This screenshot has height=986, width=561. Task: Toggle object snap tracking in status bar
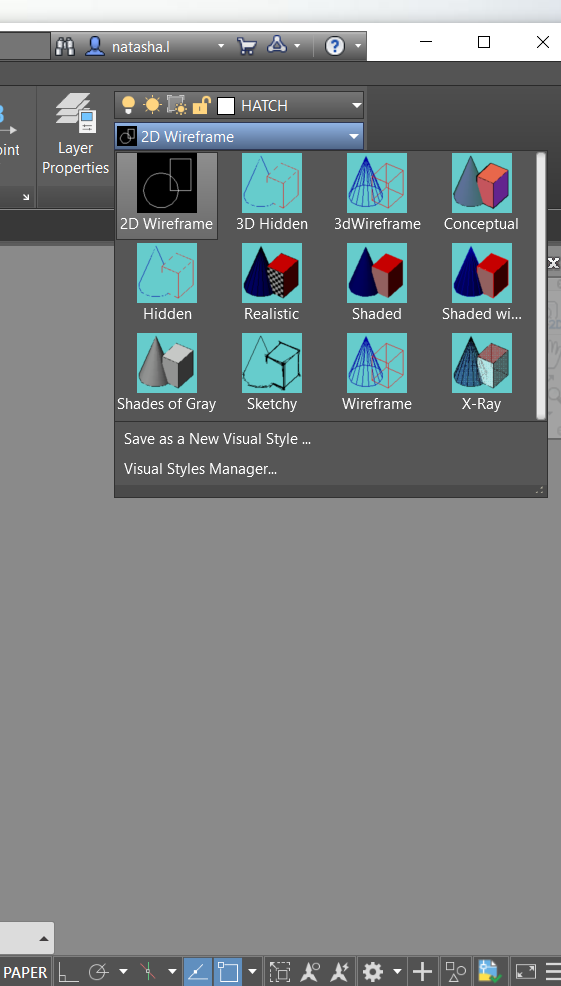[x=197, y=972]
